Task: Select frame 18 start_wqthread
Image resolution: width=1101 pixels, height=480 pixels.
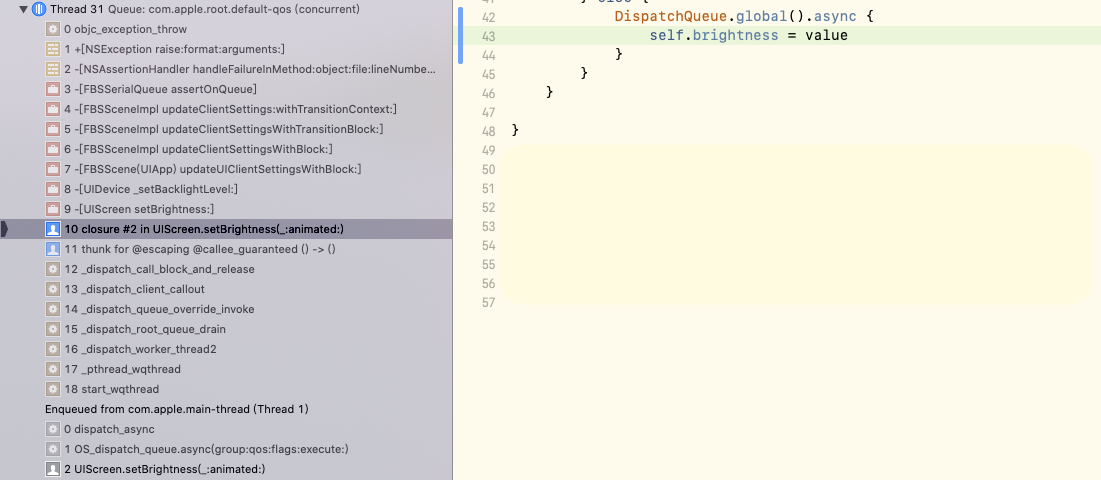Action: 226,389
